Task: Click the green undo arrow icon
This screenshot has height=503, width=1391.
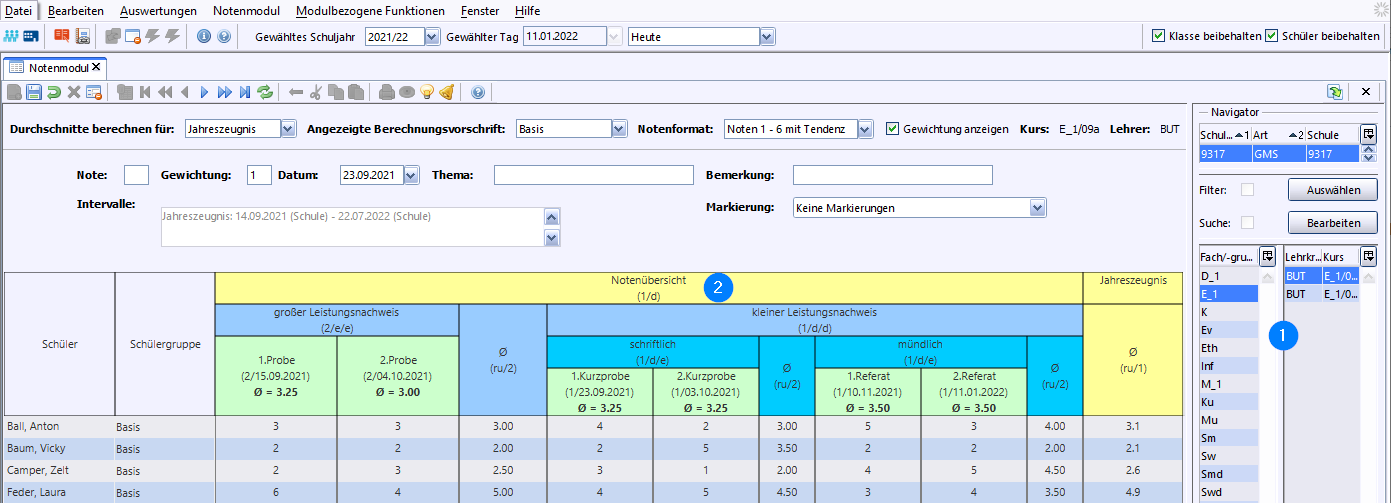Action: [53, 92]
